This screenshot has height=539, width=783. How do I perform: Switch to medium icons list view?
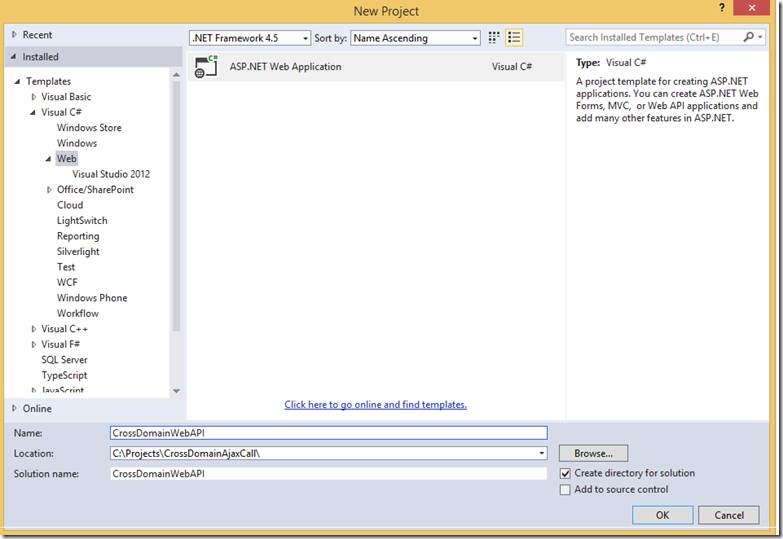coord(514,37)
